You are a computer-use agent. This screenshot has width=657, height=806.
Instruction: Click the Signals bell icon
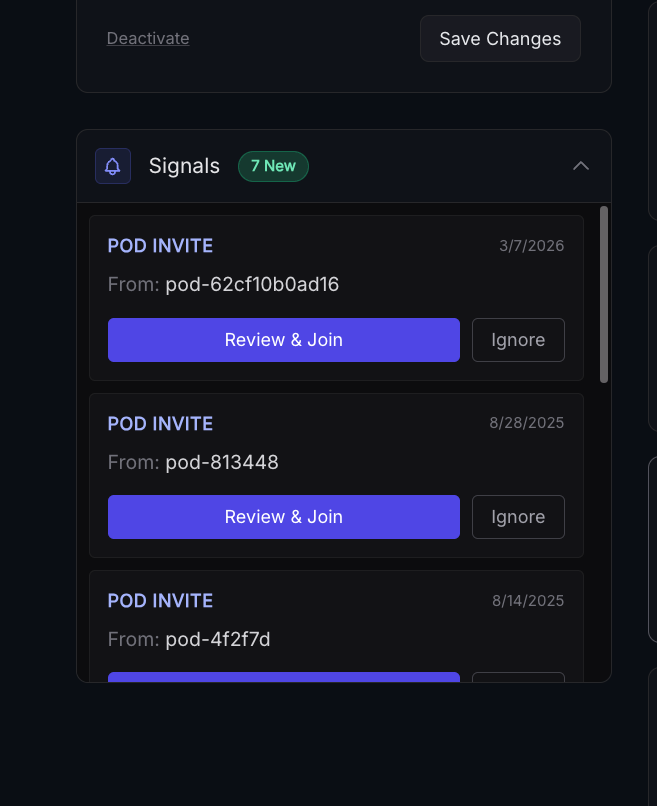point(113,166)
